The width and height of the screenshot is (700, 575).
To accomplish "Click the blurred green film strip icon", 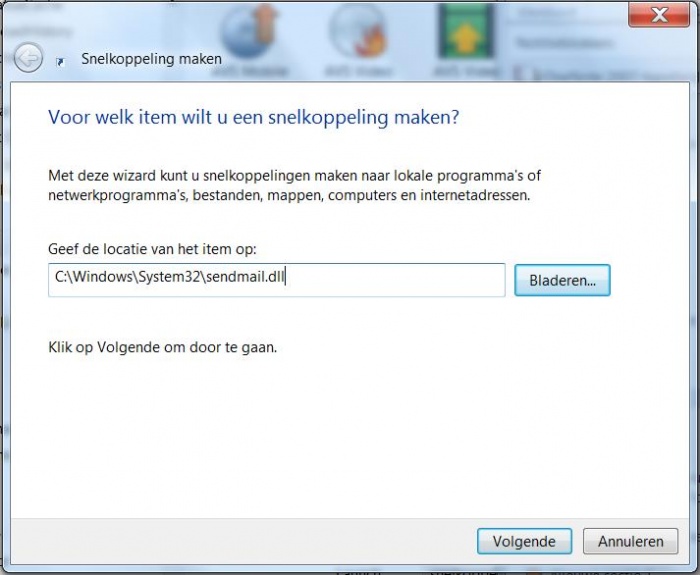I will 466,31.
